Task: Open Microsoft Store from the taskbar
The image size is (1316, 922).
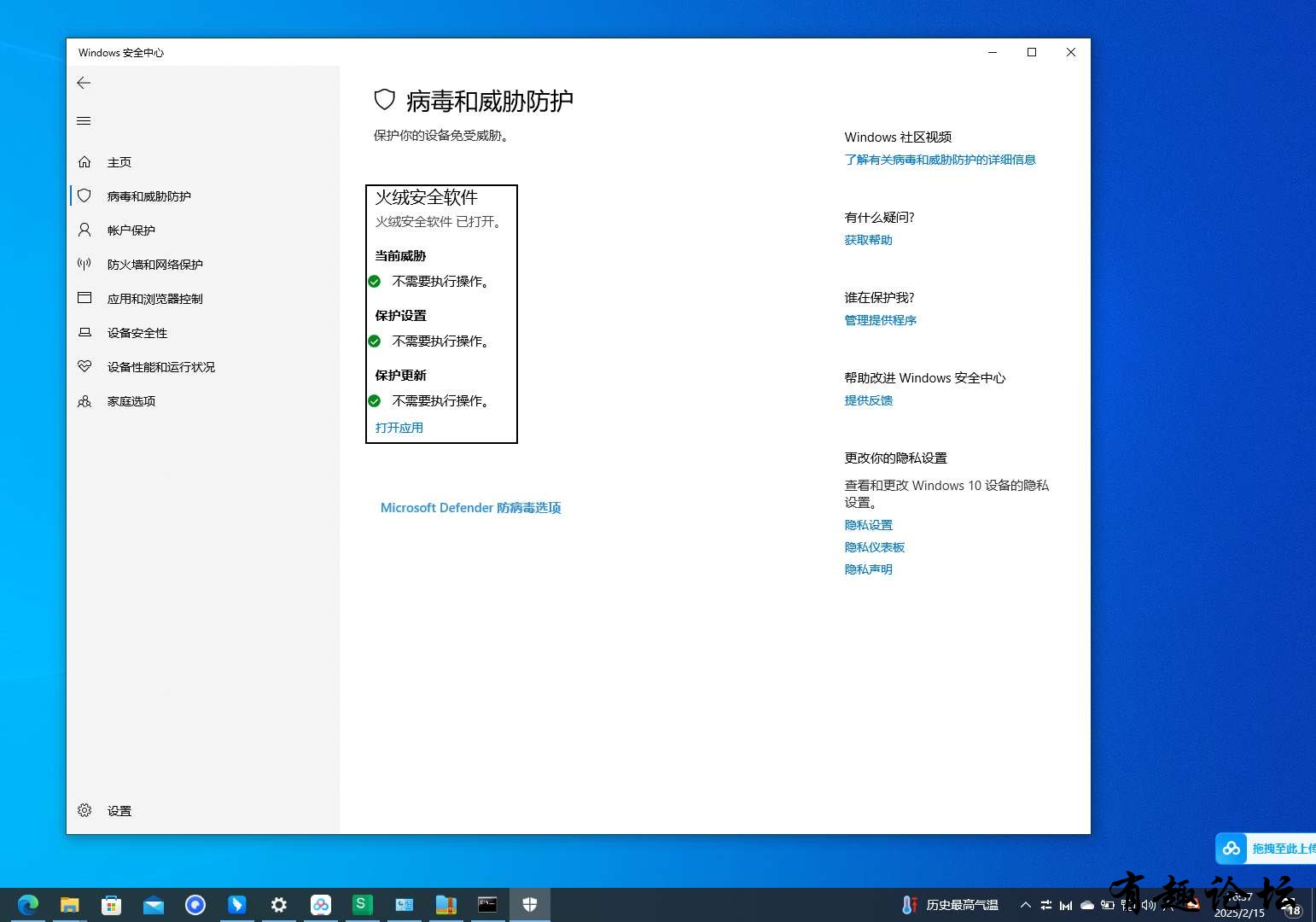Action: coord(112,905)
